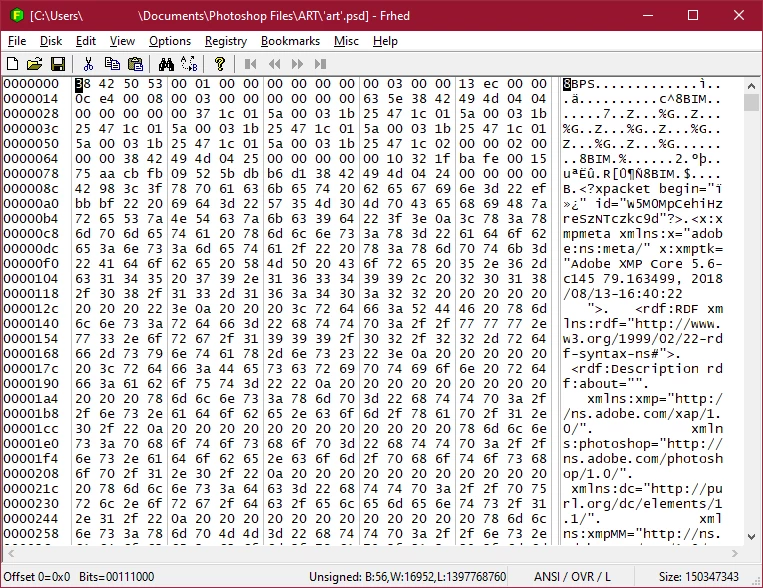Open a file with the folder icon
763x588 pixels.
[35, 64]
